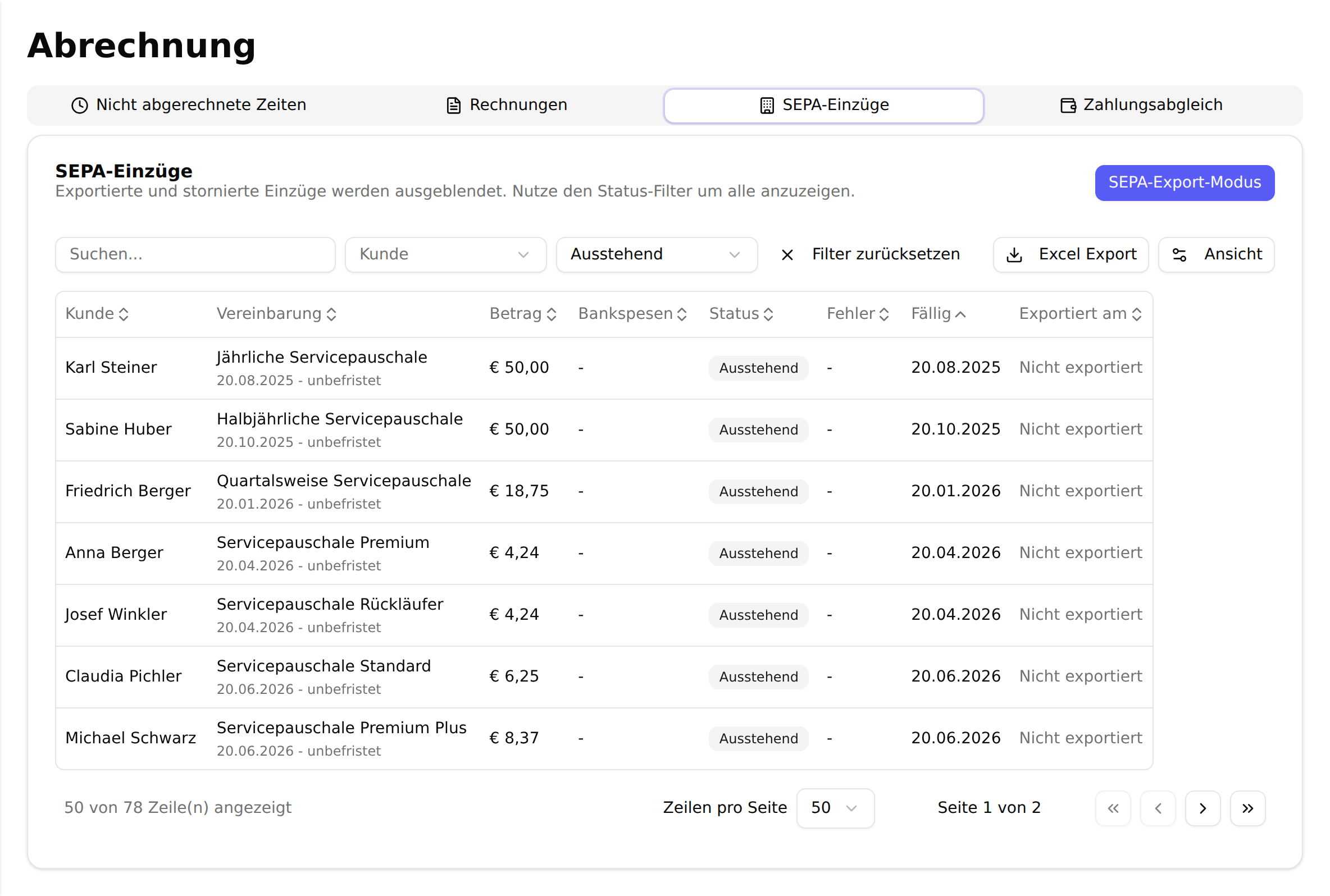The width and height of the screenshot is (1330, 896).
Task: Click Filter zurücksetzen text
Action: pyautogui.click(x=886, y=254)
